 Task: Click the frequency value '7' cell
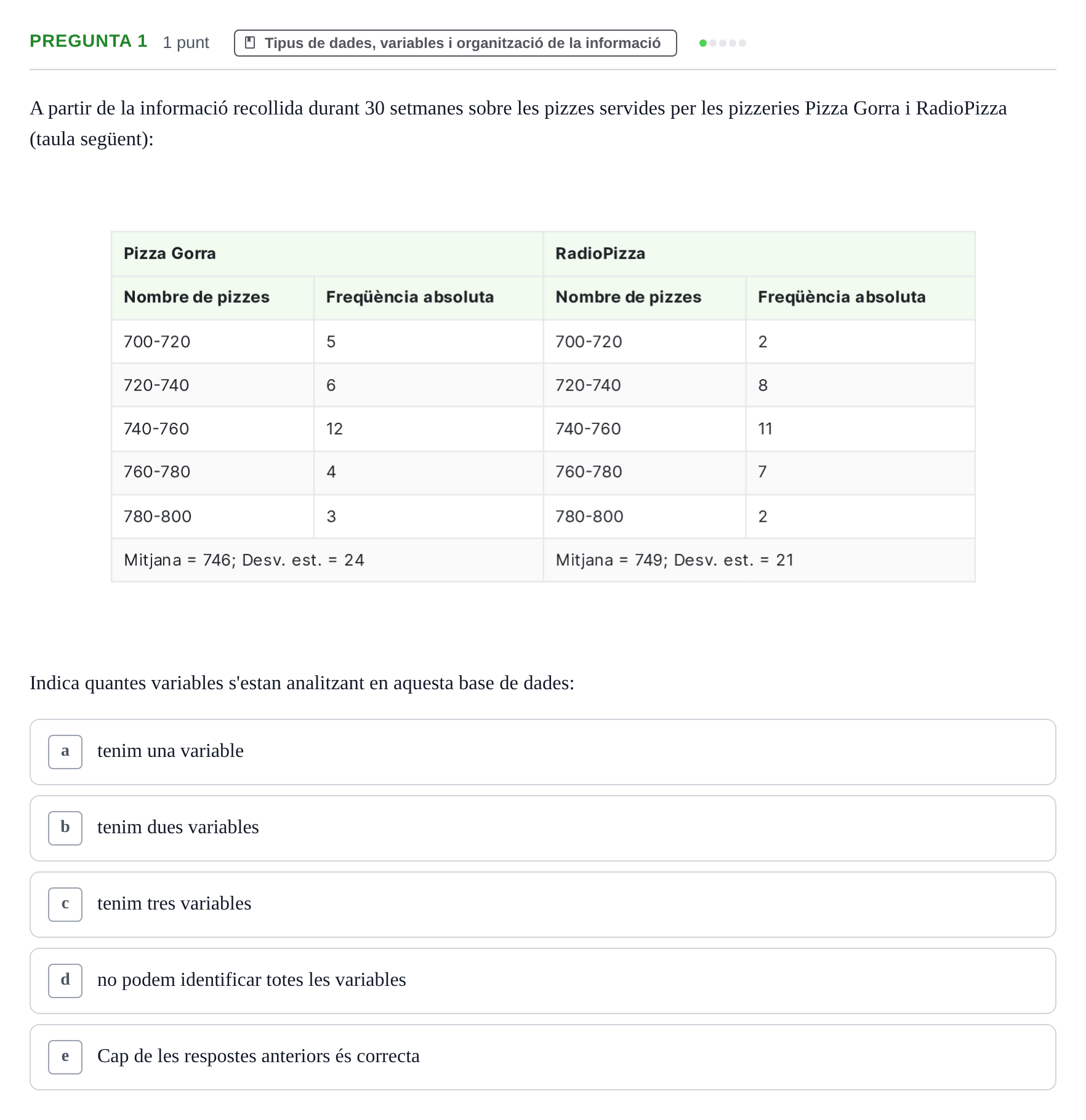tap(860, 473)
